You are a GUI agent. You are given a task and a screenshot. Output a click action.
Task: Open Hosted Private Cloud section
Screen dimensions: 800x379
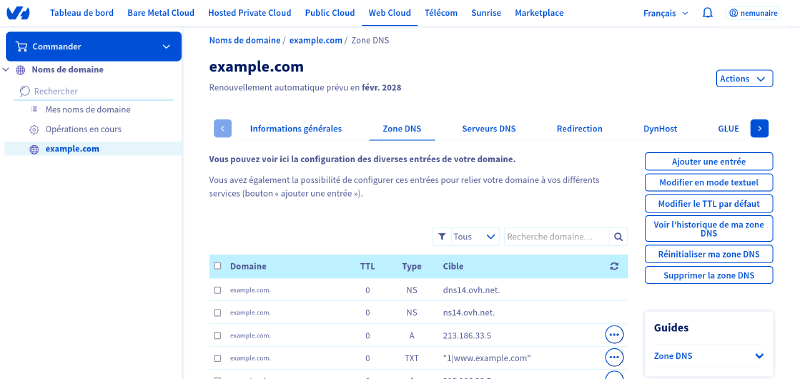pos(249,13)
